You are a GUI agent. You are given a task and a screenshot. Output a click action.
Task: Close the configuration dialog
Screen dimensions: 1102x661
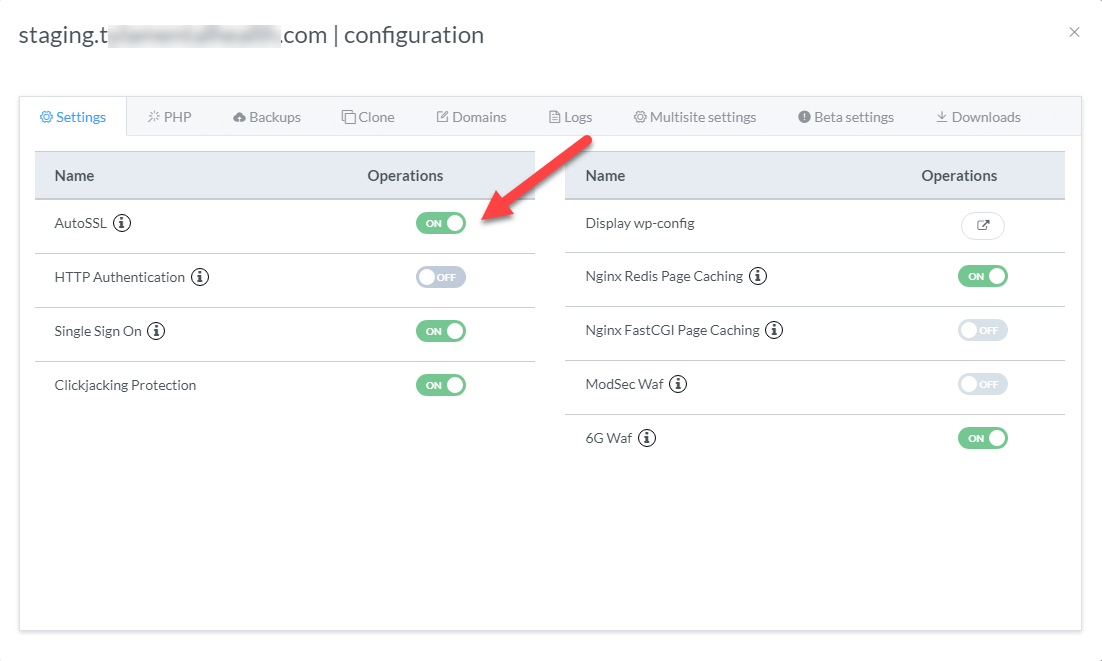click(1074, 32)
